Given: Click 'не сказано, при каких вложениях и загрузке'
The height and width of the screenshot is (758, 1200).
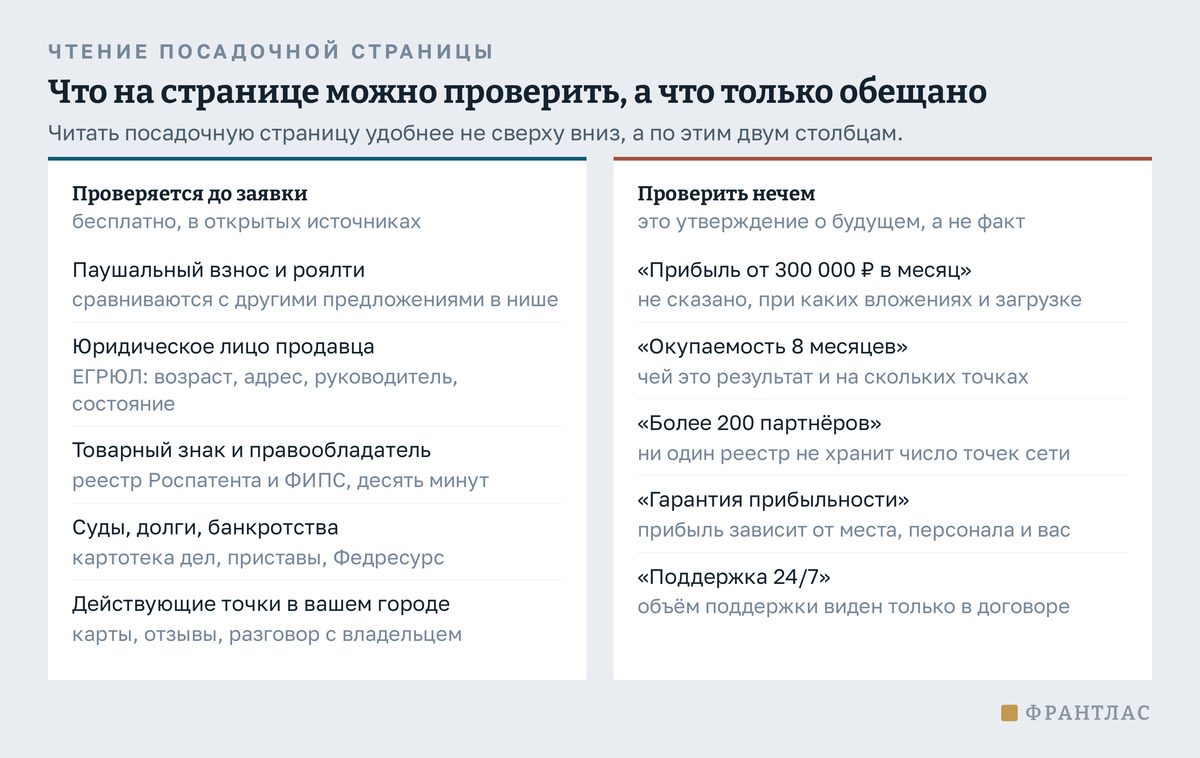Looking at the screenshot, I should click(859, 299).
